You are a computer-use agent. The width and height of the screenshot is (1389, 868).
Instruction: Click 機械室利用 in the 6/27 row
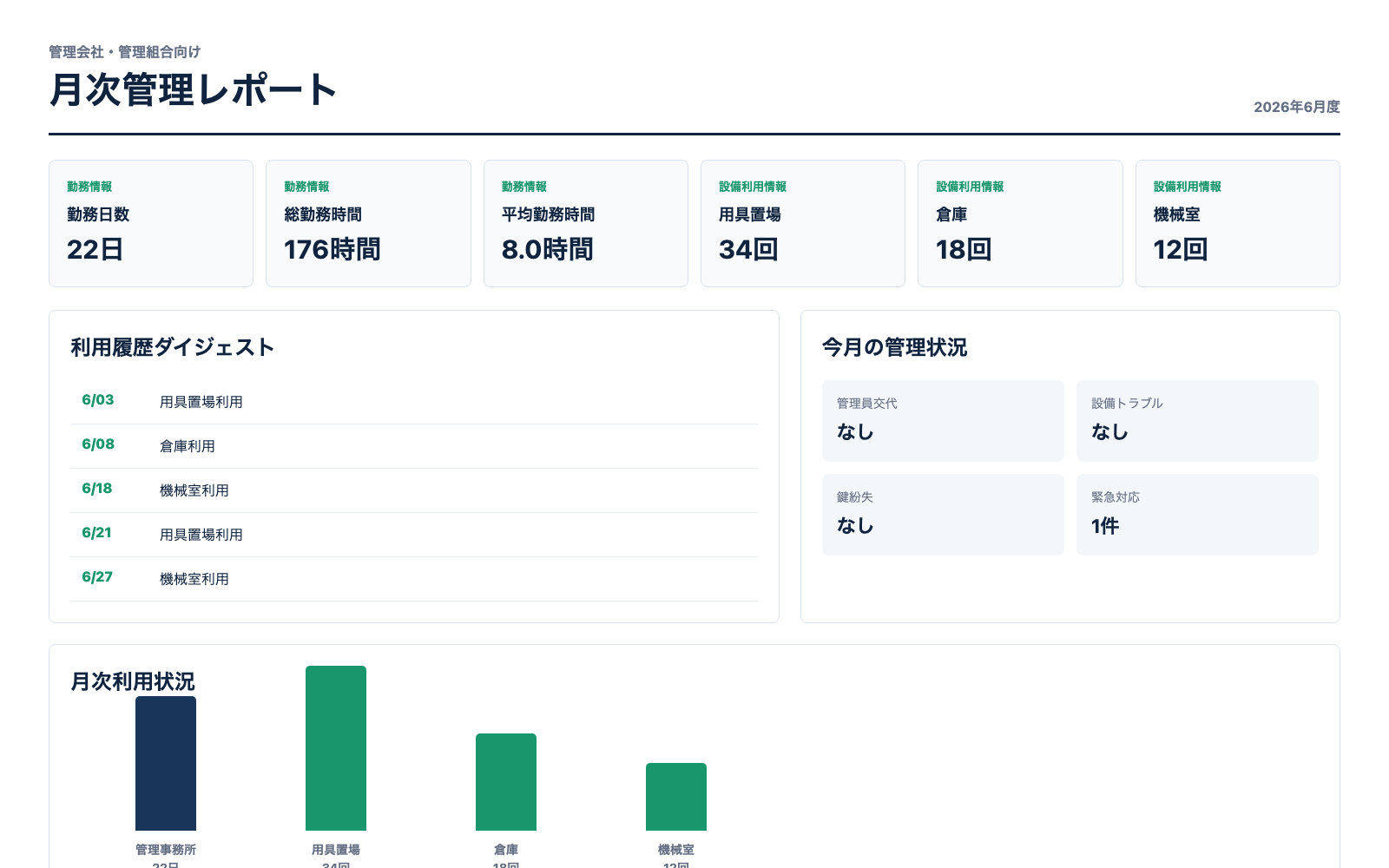coord(194,579)
